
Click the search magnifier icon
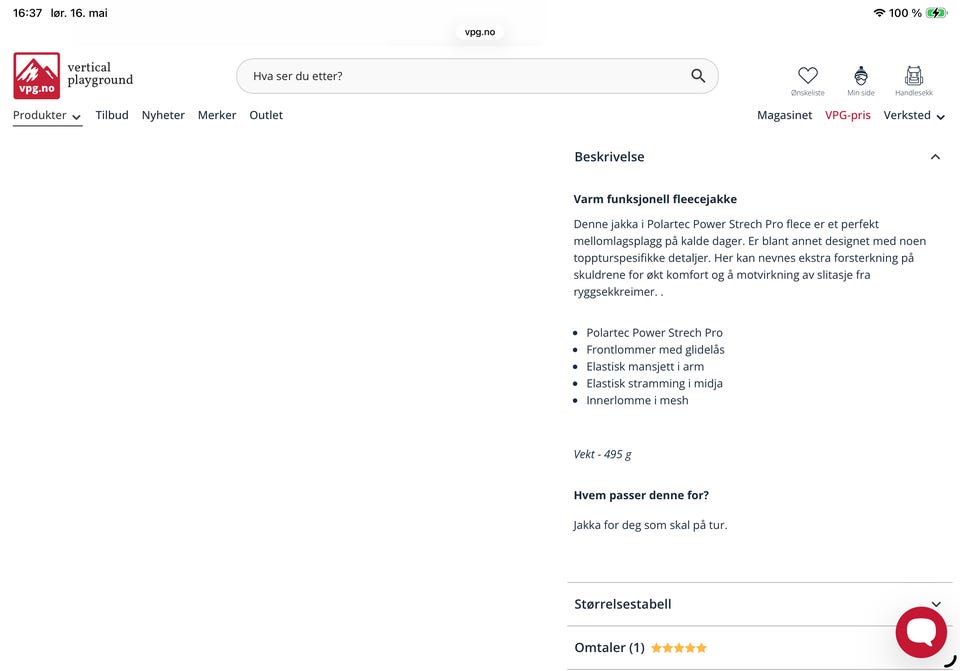click(x=698, y=76)
